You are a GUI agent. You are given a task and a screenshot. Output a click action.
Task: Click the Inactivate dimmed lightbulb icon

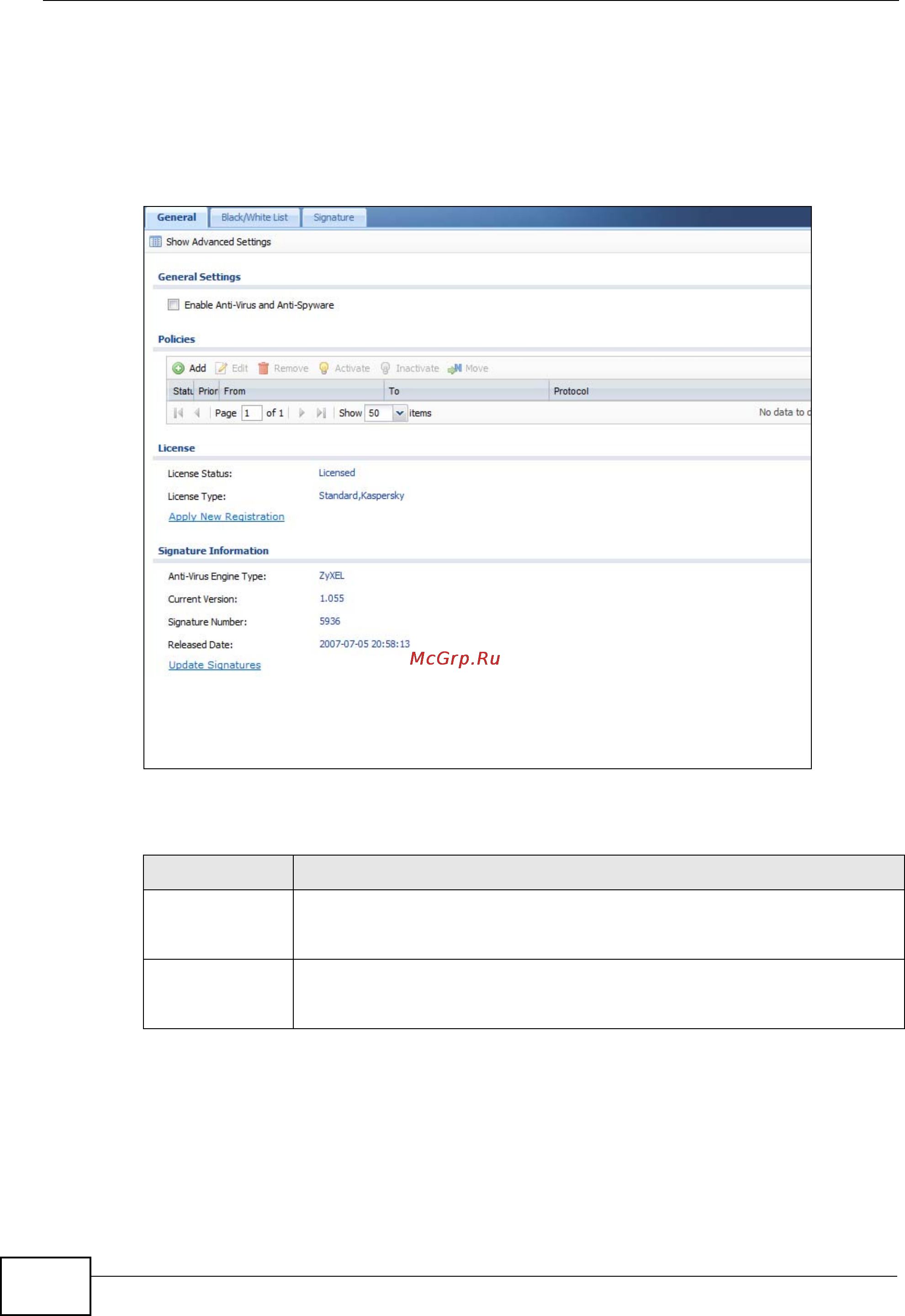[x=385, y=369]
